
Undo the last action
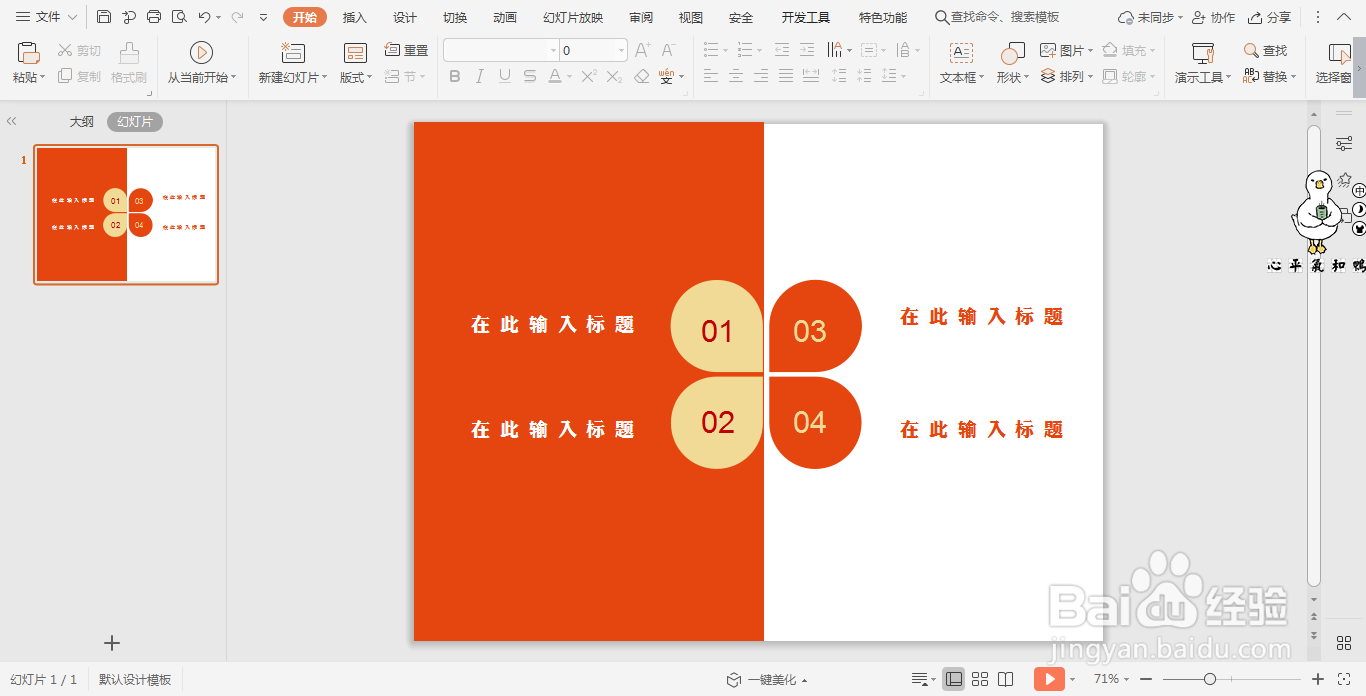204,17
